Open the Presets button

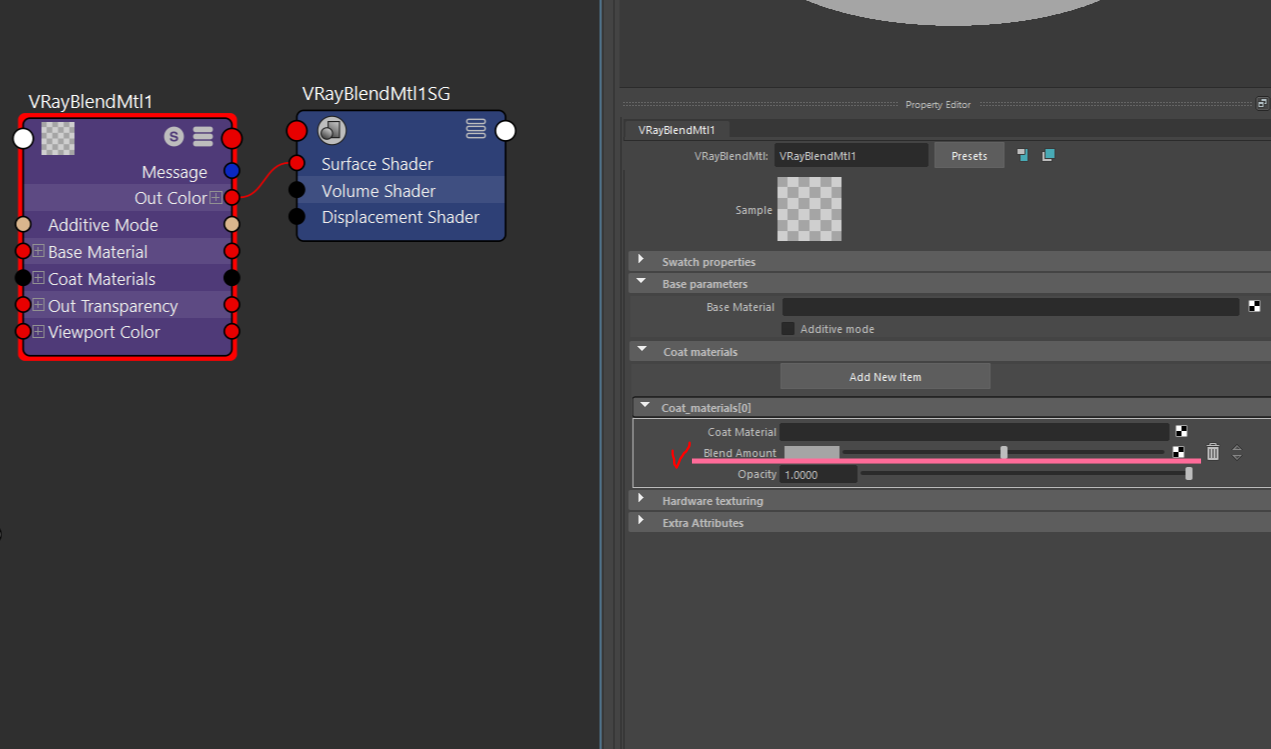tap(969, 155)
